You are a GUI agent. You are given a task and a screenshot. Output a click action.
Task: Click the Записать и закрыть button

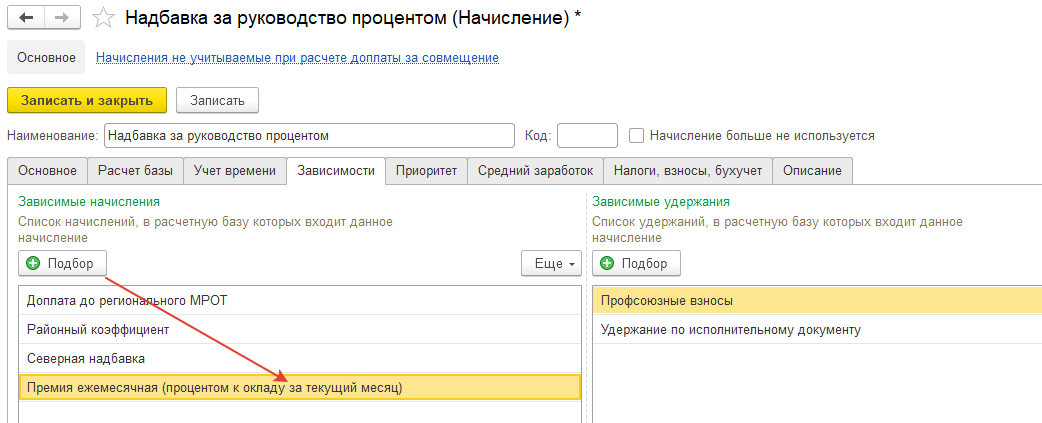(86, 100)
